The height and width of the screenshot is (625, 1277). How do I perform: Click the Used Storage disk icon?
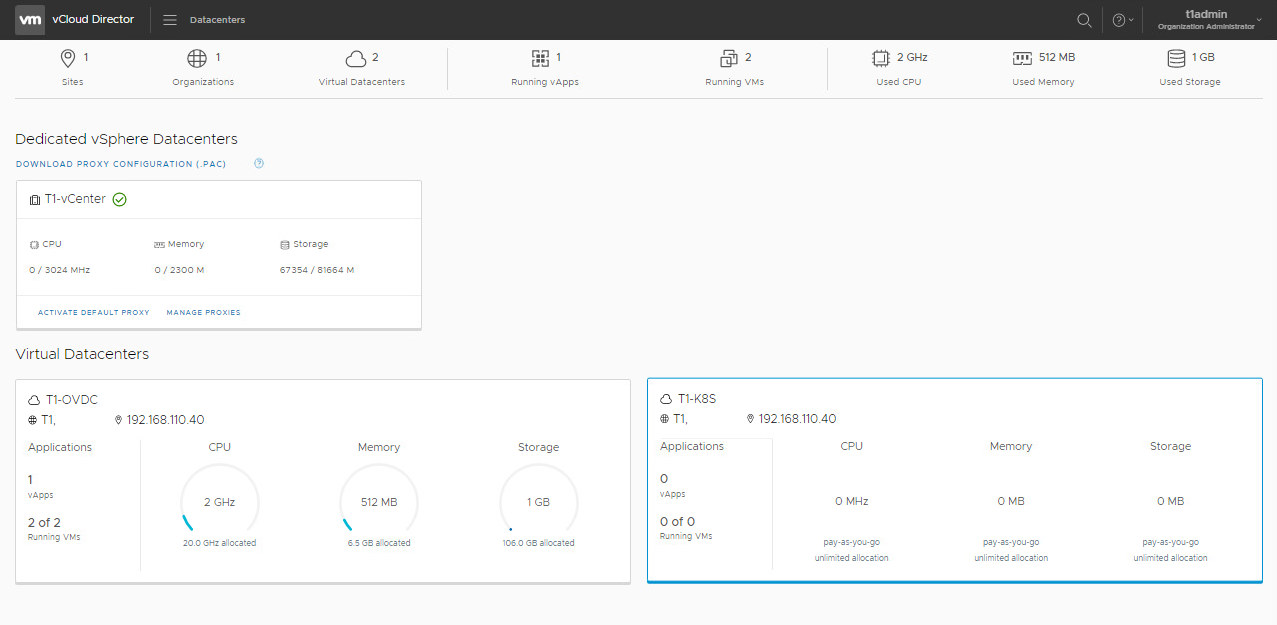[1176, 58]
